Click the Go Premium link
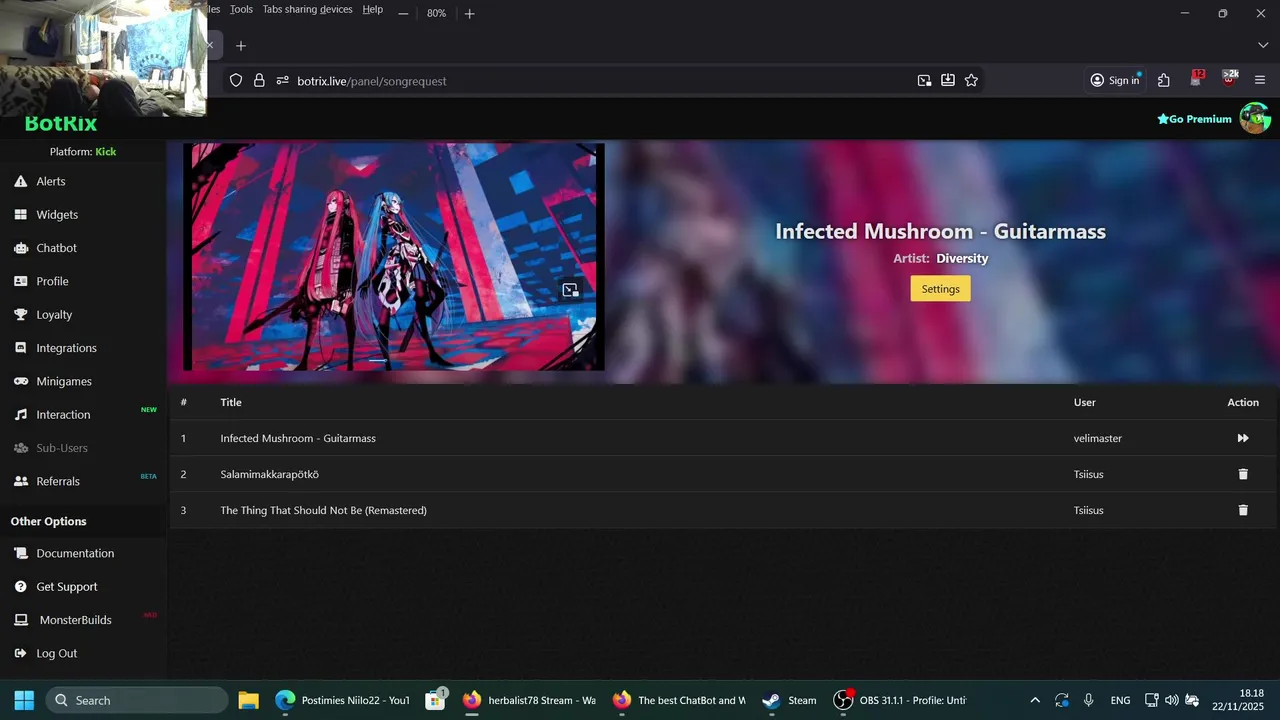This screenshot has height=720, width=1280. (1194, 119)
